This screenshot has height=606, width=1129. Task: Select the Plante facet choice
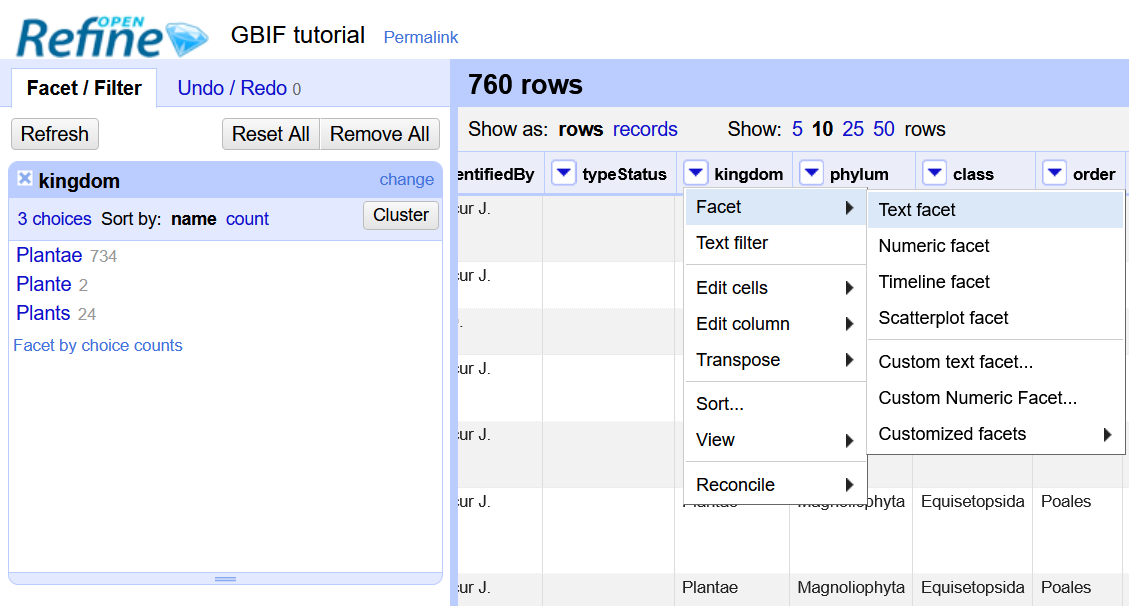coord(44,284)
